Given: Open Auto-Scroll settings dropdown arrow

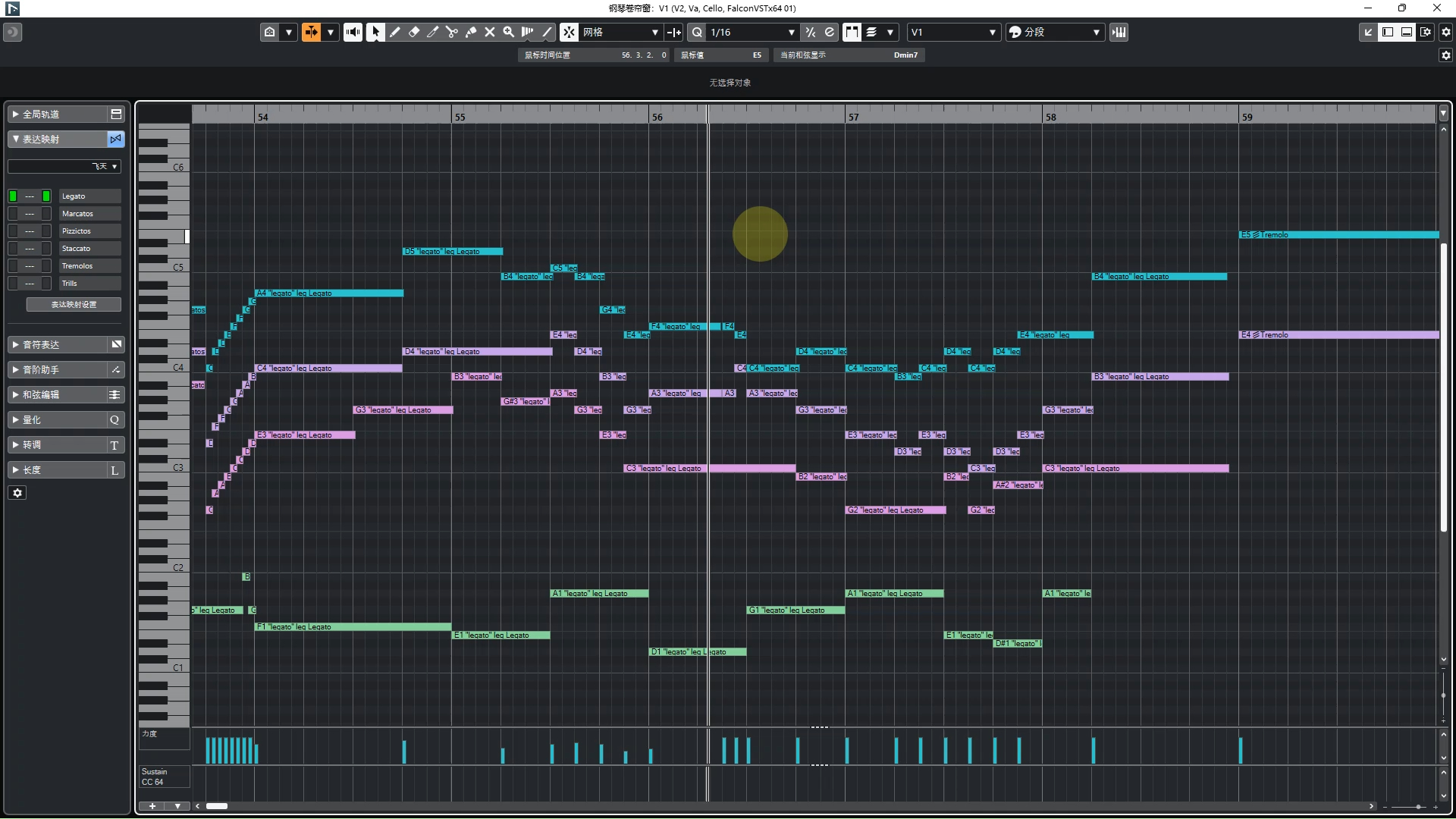Looking at the screenshot, I should coord(331,32).
